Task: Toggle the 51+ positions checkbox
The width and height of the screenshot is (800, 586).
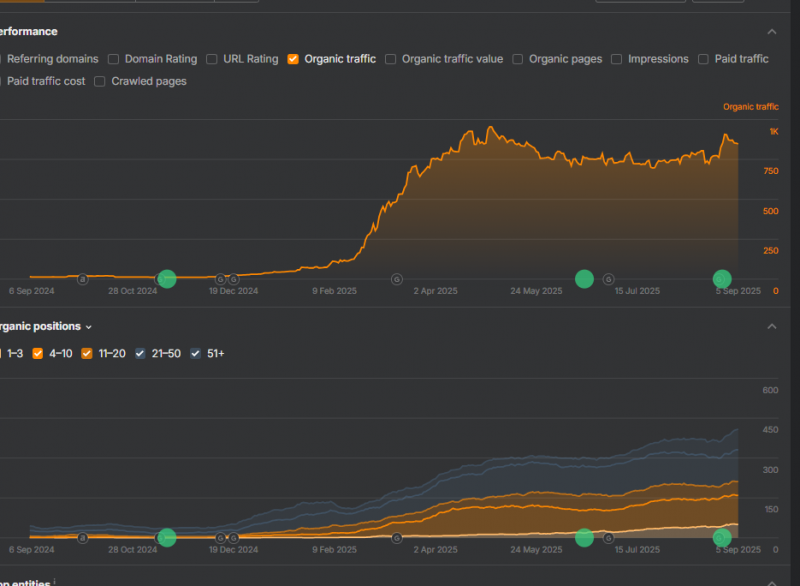Action: (x=196, y=353)
